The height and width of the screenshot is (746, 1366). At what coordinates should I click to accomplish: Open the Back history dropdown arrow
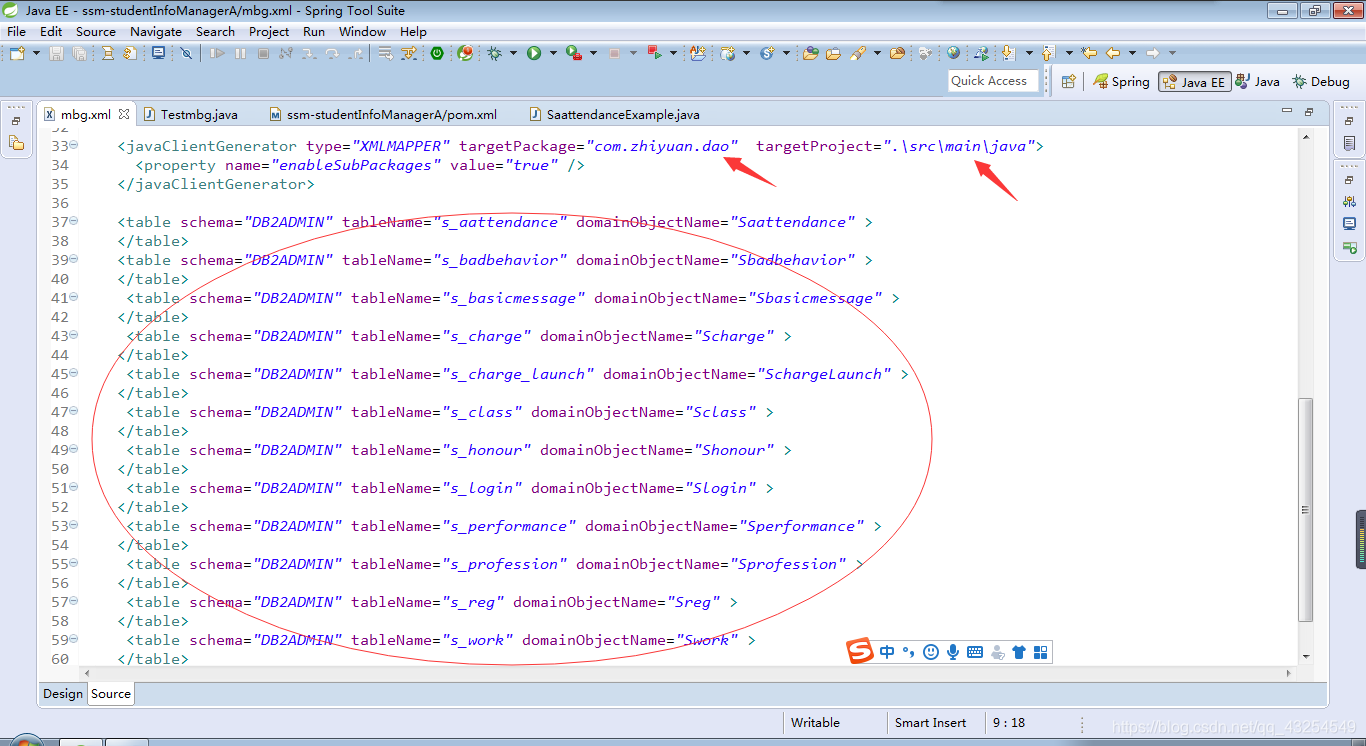1132,53
